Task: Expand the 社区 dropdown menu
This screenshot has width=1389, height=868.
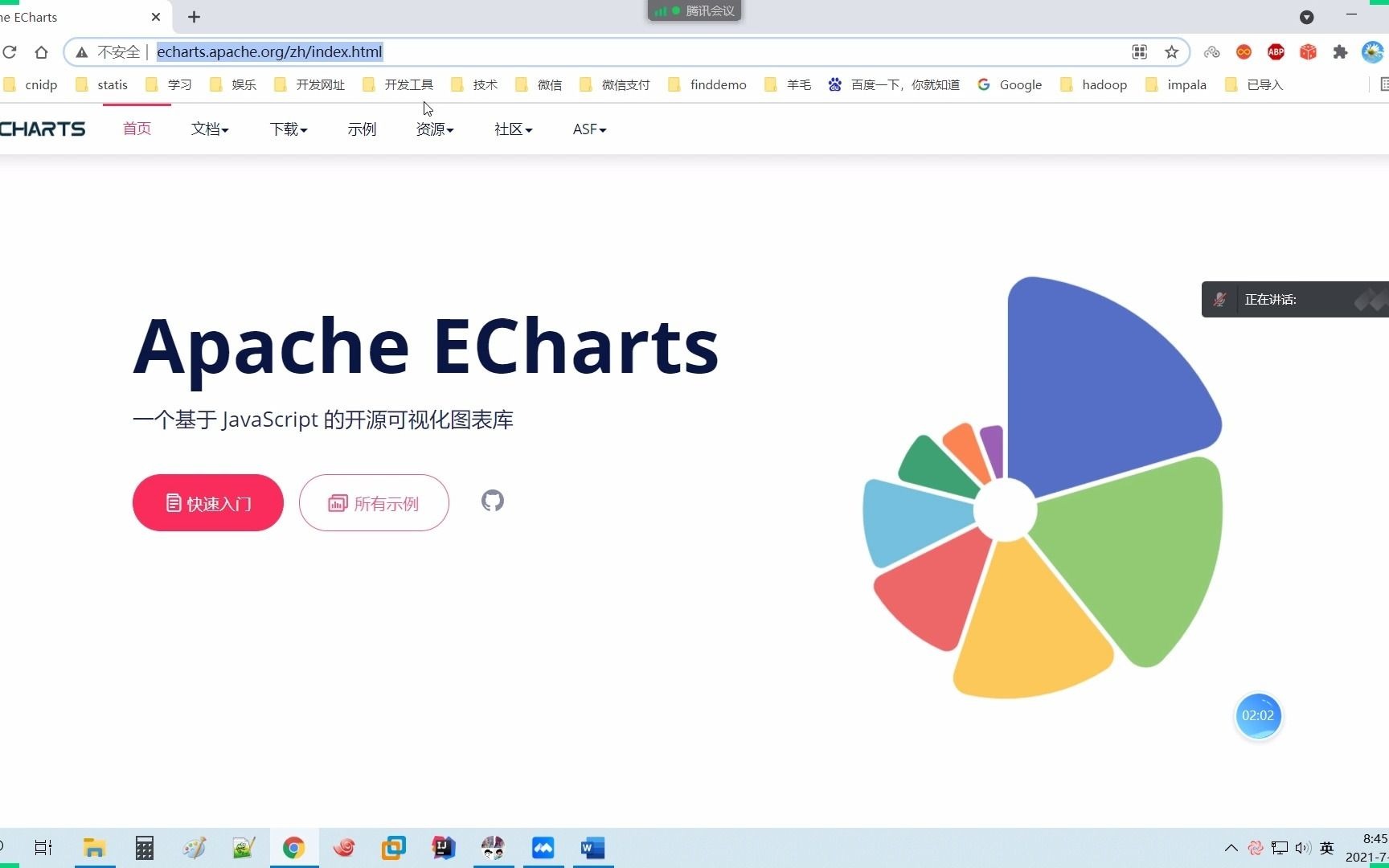Action: (x=514, y=129)
